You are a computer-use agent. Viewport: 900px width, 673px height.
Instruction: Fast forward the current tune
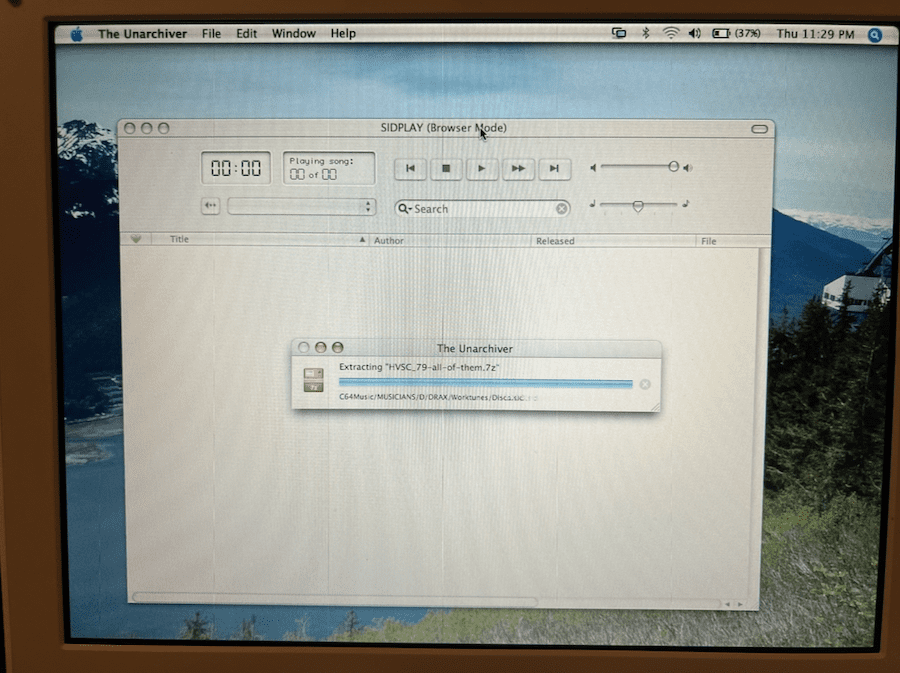[x=518, y=169]
